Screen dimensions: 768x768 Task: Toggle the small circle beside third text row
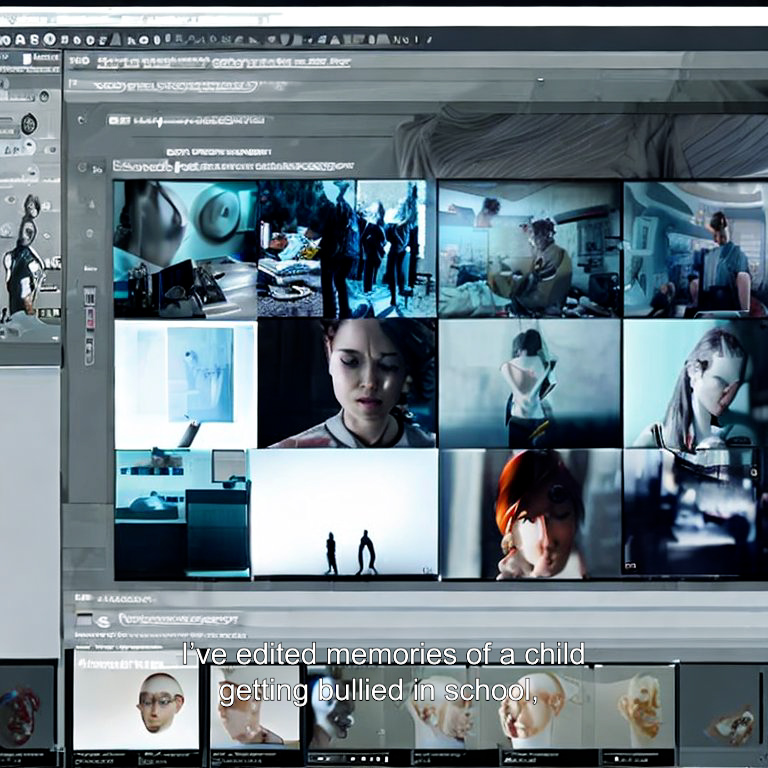click(x=81, y=120)
